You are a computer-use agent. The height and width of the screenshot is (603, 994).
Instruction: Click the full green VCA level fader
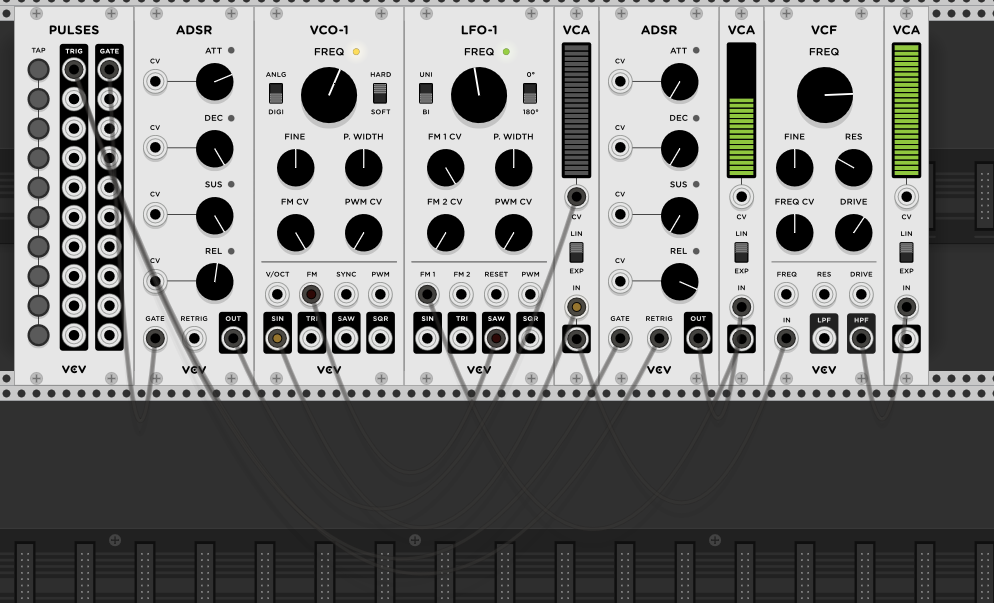click(x=907, y=110)
